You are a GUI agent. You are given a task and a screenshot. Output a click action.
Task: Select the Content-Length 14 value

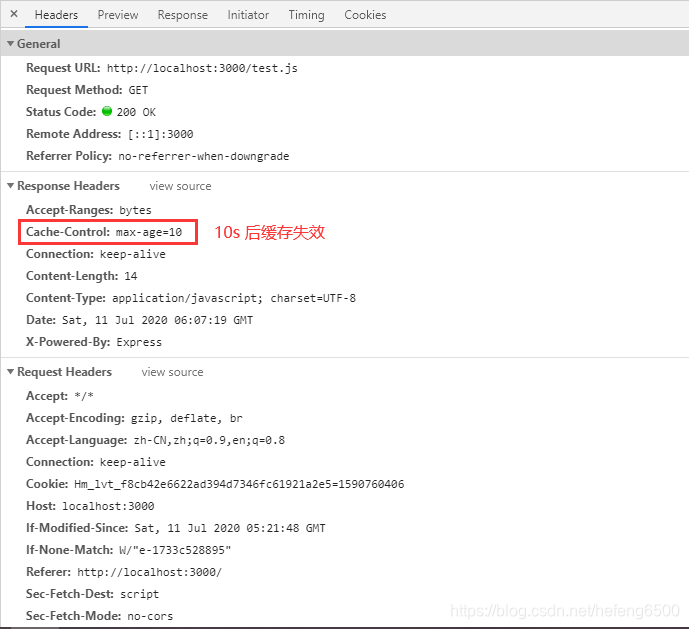(131, 276)
